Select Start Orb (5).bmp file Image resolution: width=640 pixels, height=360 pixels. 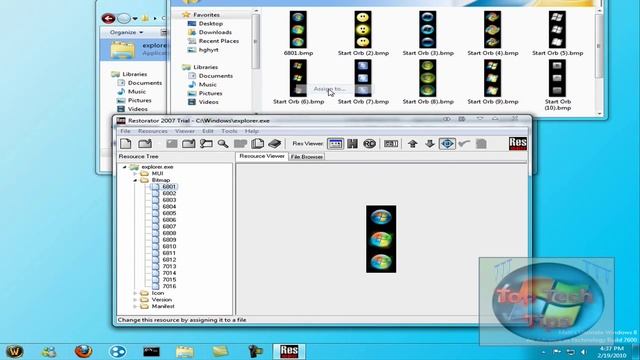coord(558,33)
